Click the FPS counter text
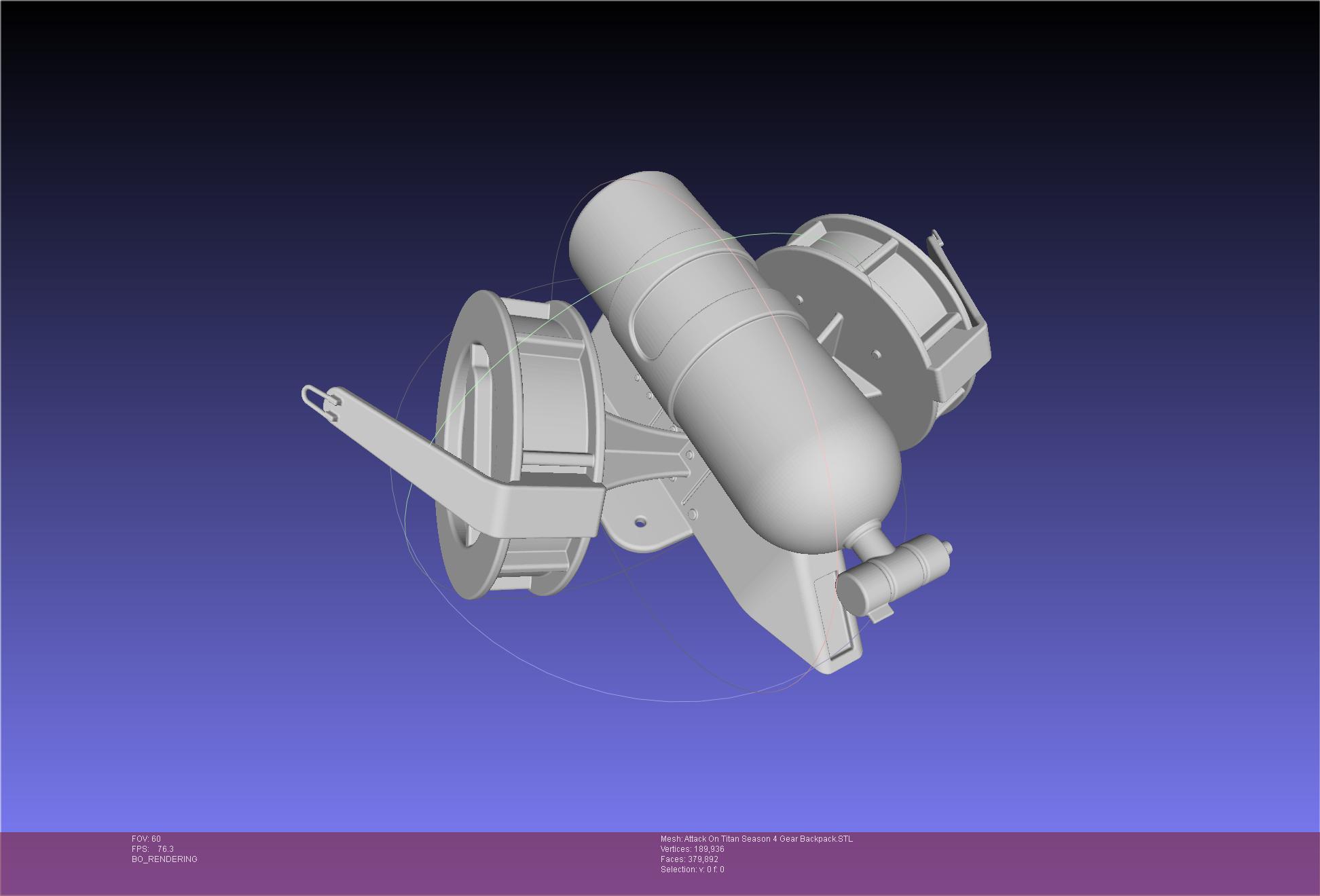The height and width of the screenshot is (896, 1320). point(153,849)
